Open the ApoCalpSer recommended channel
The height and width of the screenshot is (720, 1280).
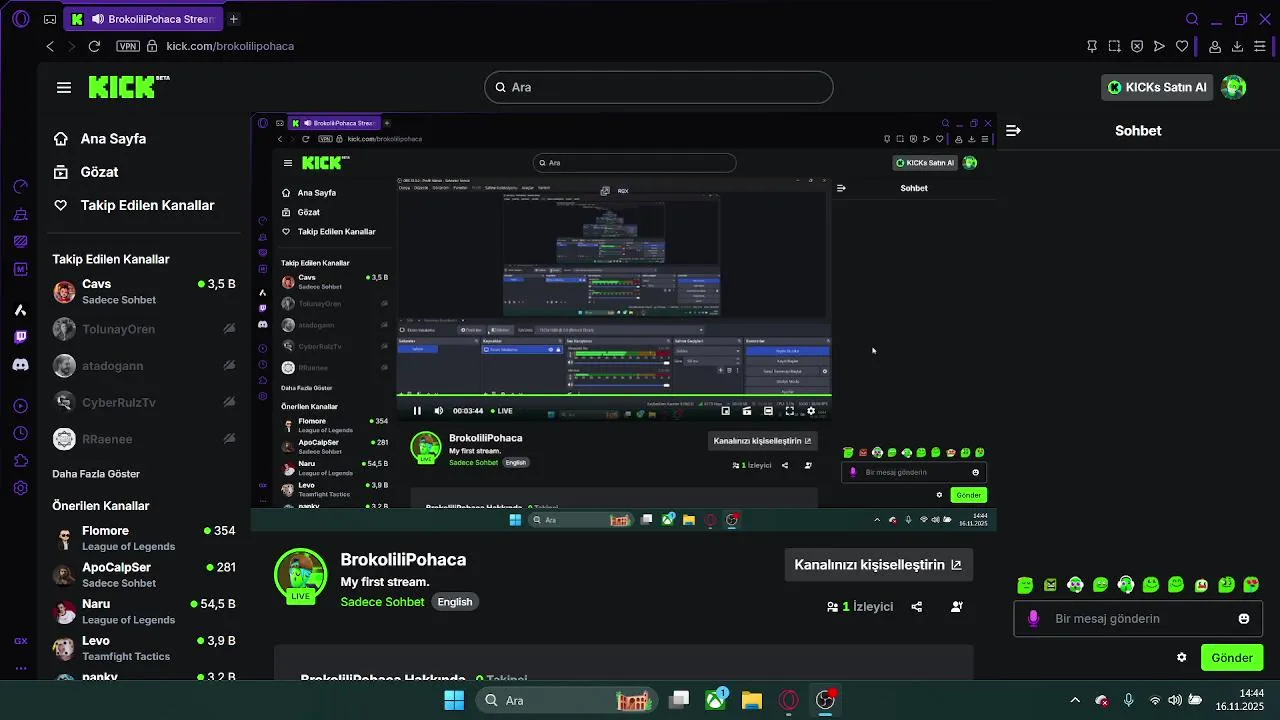(x=144, y=575)
